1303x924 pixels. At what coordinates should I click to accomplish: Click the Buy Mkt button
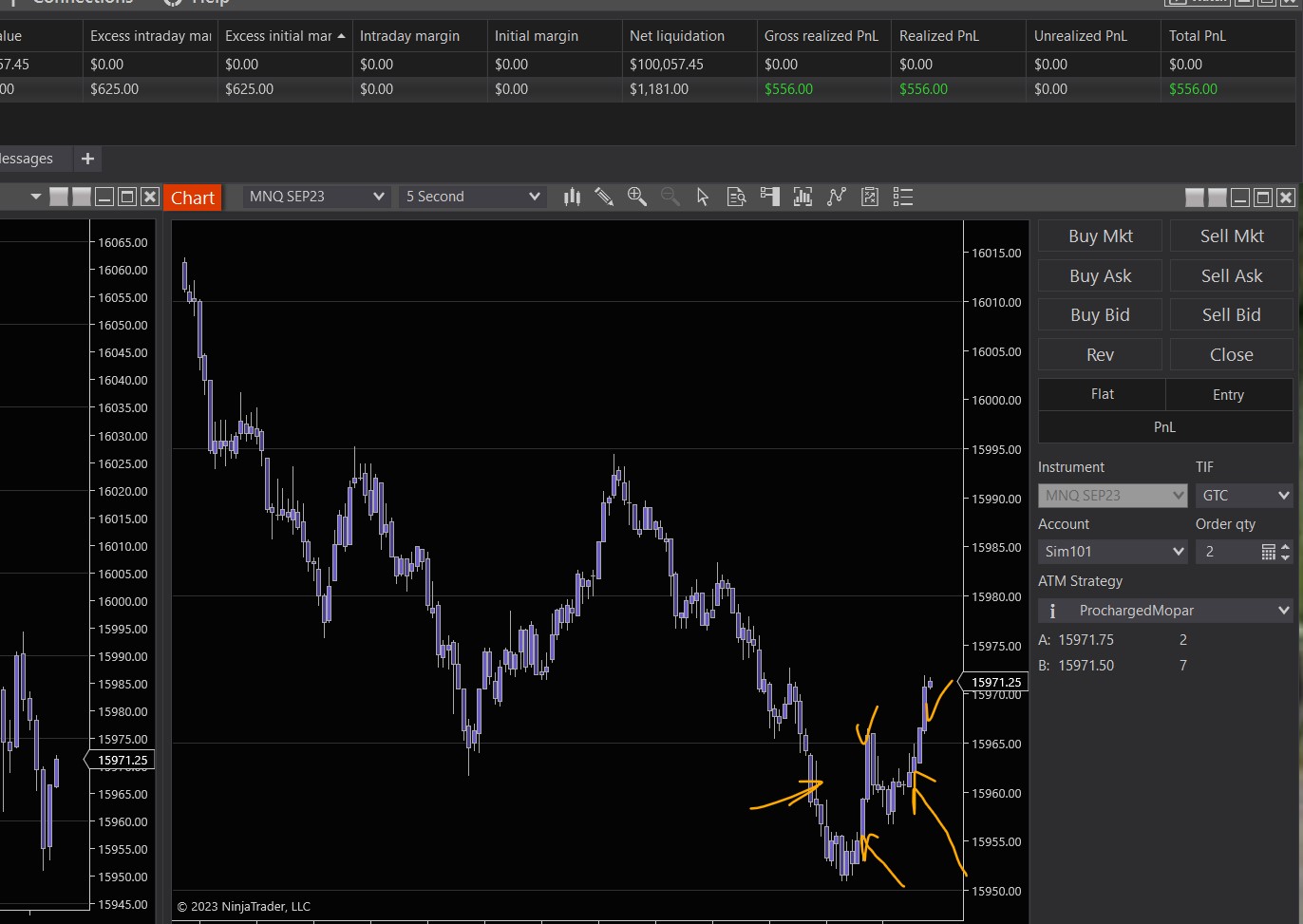(x=1100, y=236)
